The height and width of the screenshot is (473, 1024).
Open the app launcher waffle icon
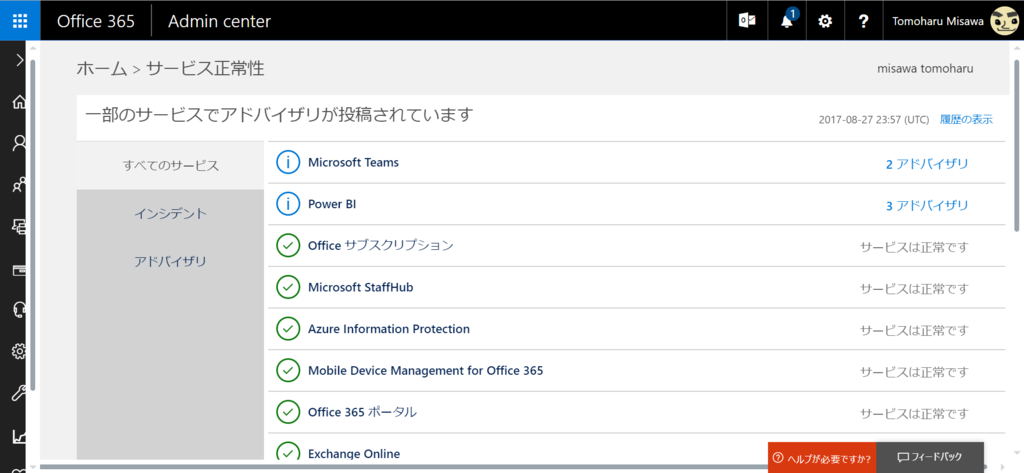(x=20, y=21)
